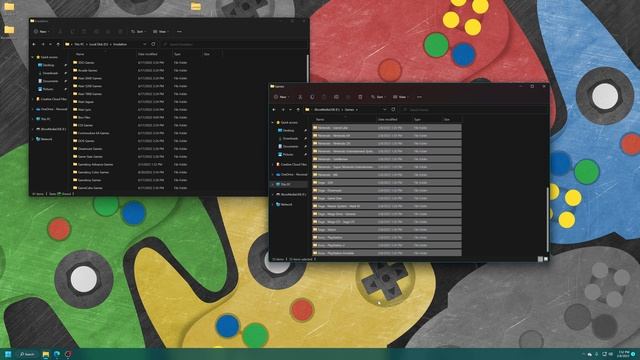Select Sega - Master System - Mark III folder
This screenshot has height=360, width=640.
[x=387, y=206]
